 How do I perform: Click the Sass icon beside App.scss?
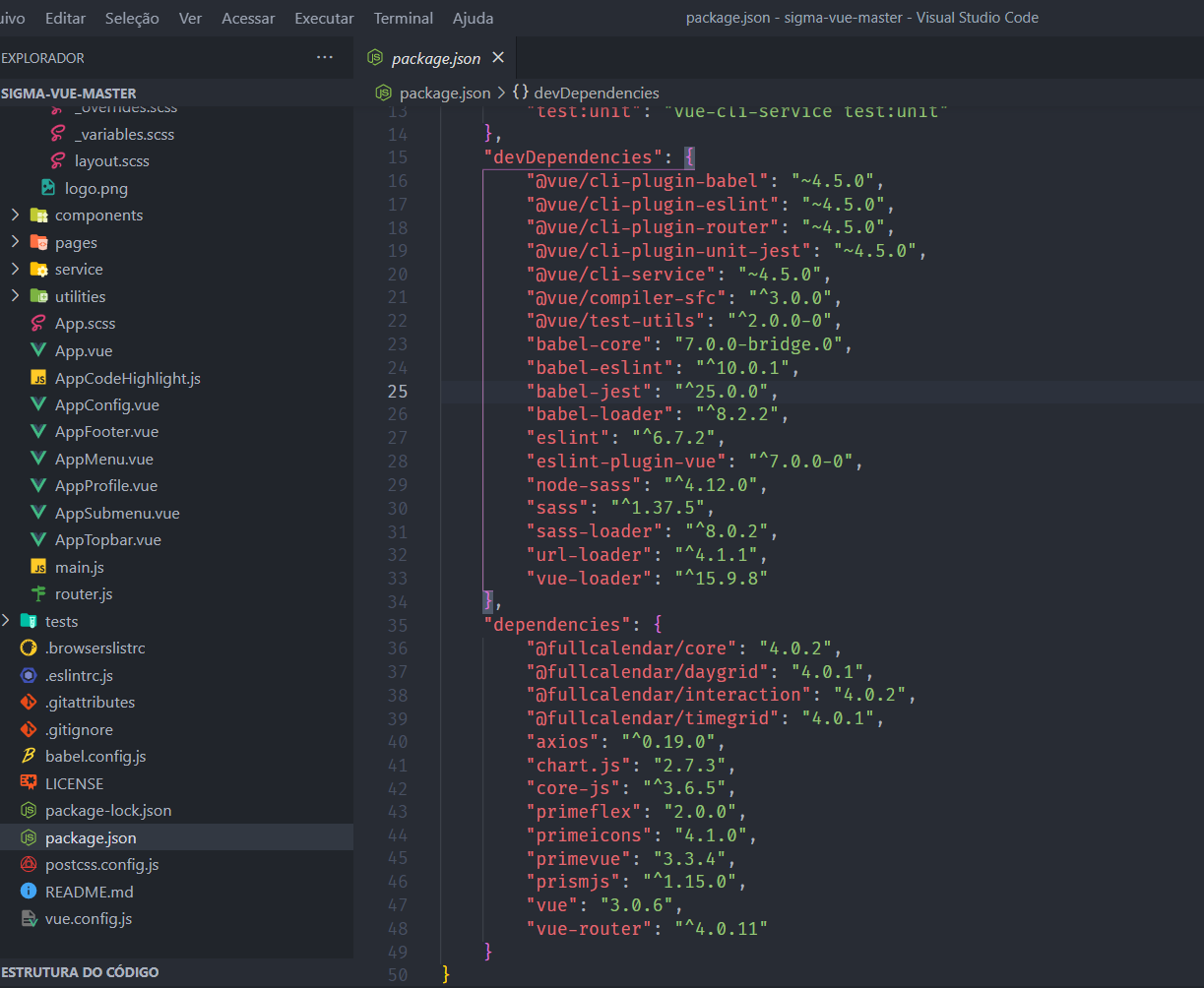coord(38,323)
